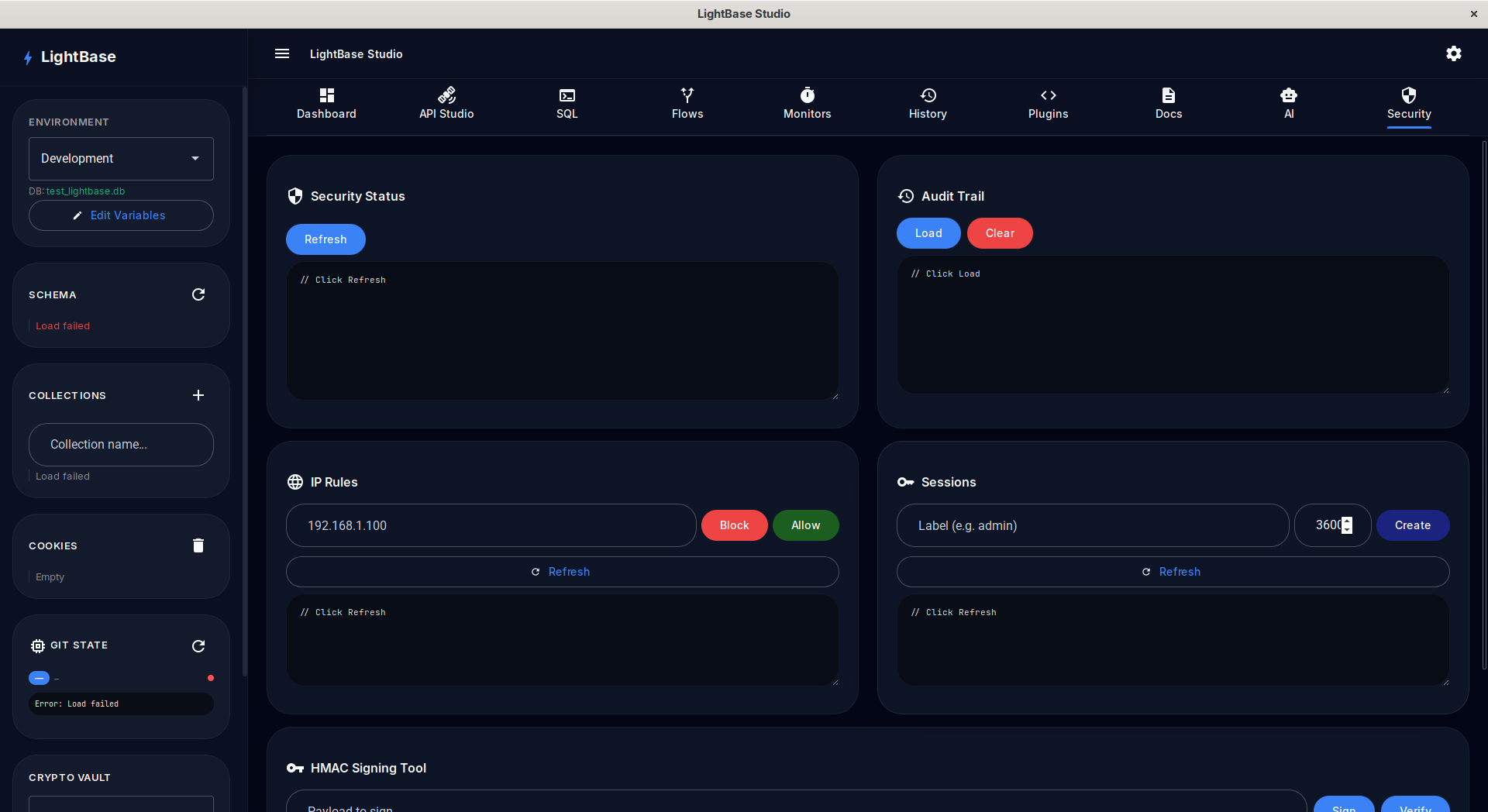Block the entered IP address
1488x812 pixels.
(734, 525)
